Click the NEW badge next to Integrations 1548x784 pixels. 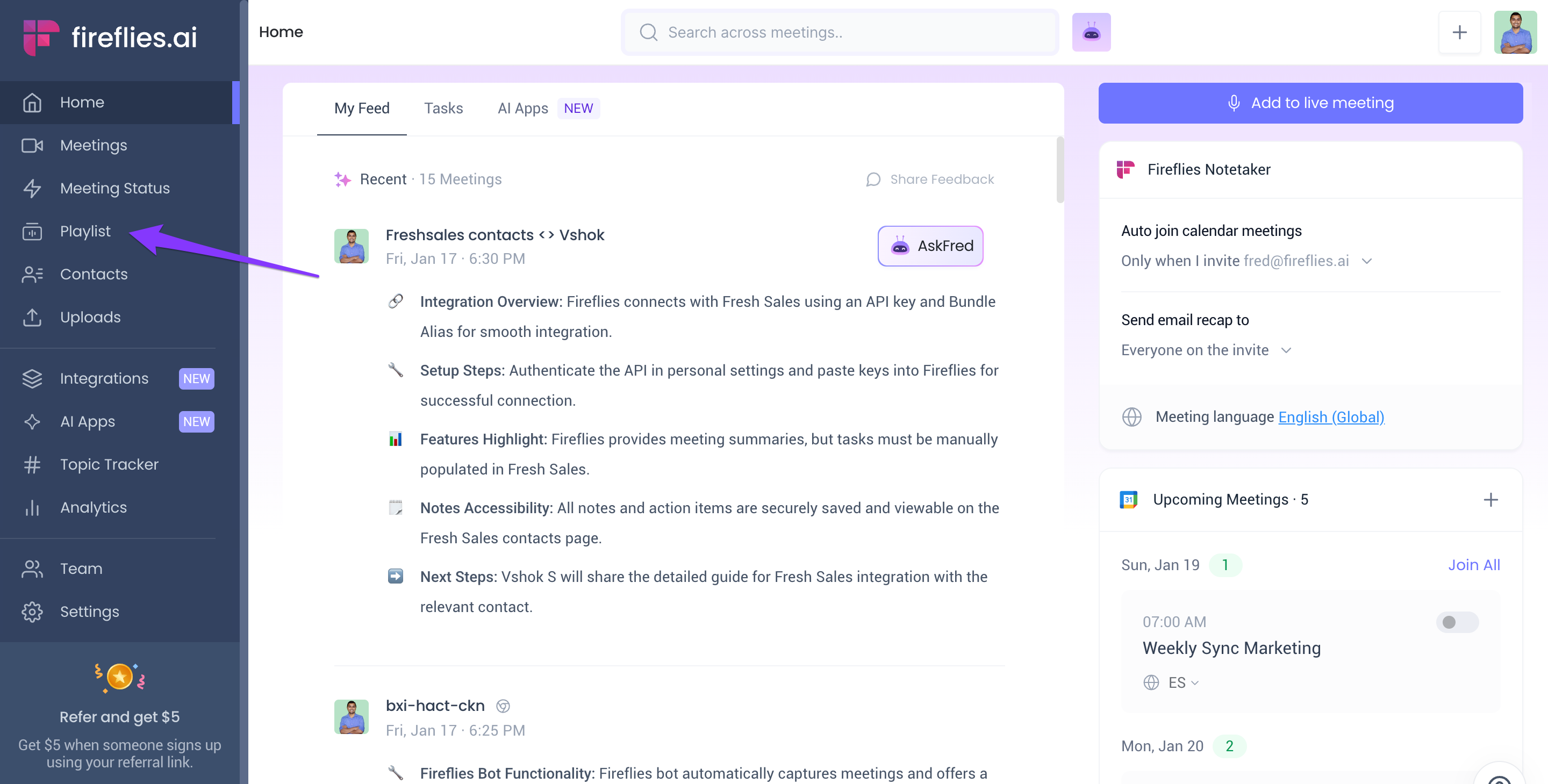(x=197, y=378)
